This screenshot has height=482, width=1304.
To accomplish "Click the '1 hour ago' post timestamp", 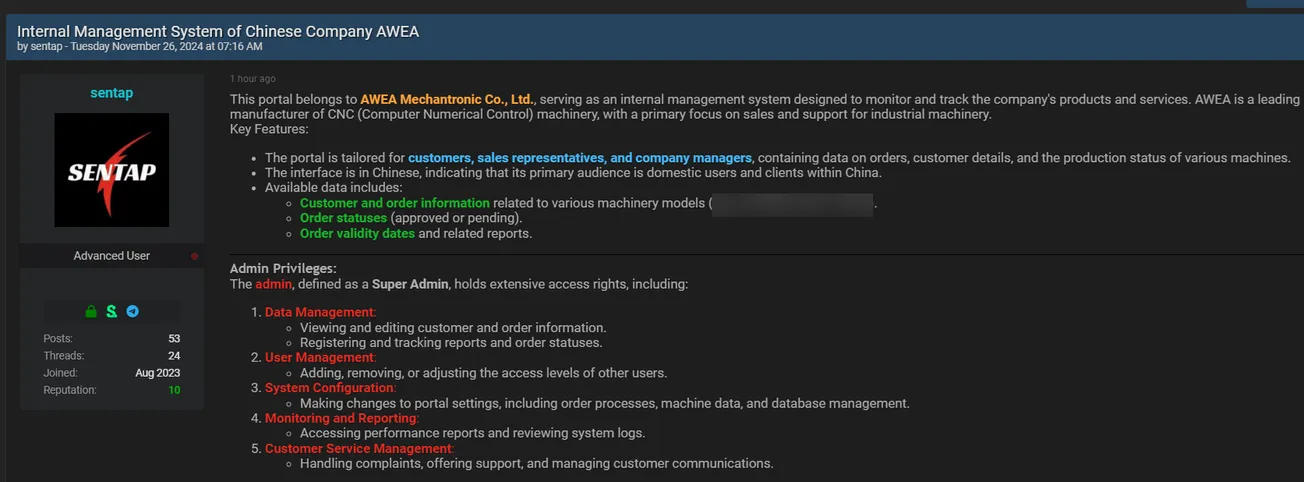I will point(253,78).
